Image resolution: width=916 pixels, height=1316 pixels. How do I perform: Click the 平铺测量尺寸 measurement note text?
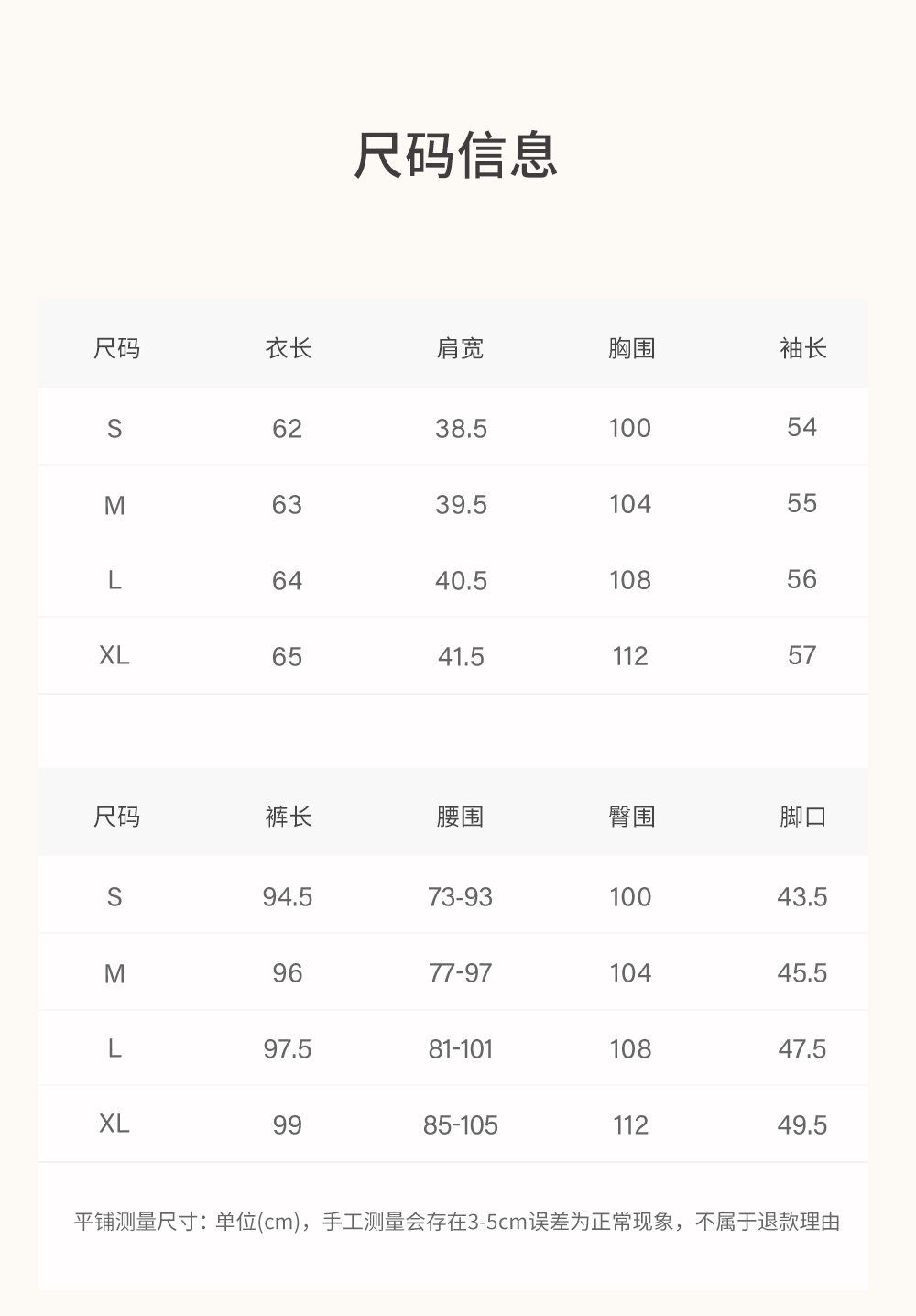456,1222
